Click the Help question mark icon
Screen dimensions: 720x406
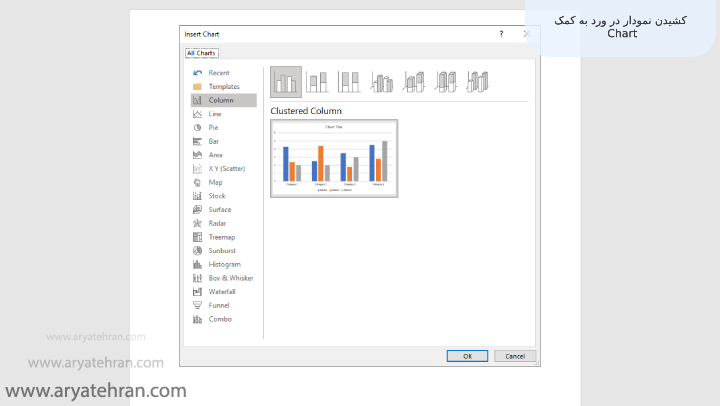[x=501, y=34]
